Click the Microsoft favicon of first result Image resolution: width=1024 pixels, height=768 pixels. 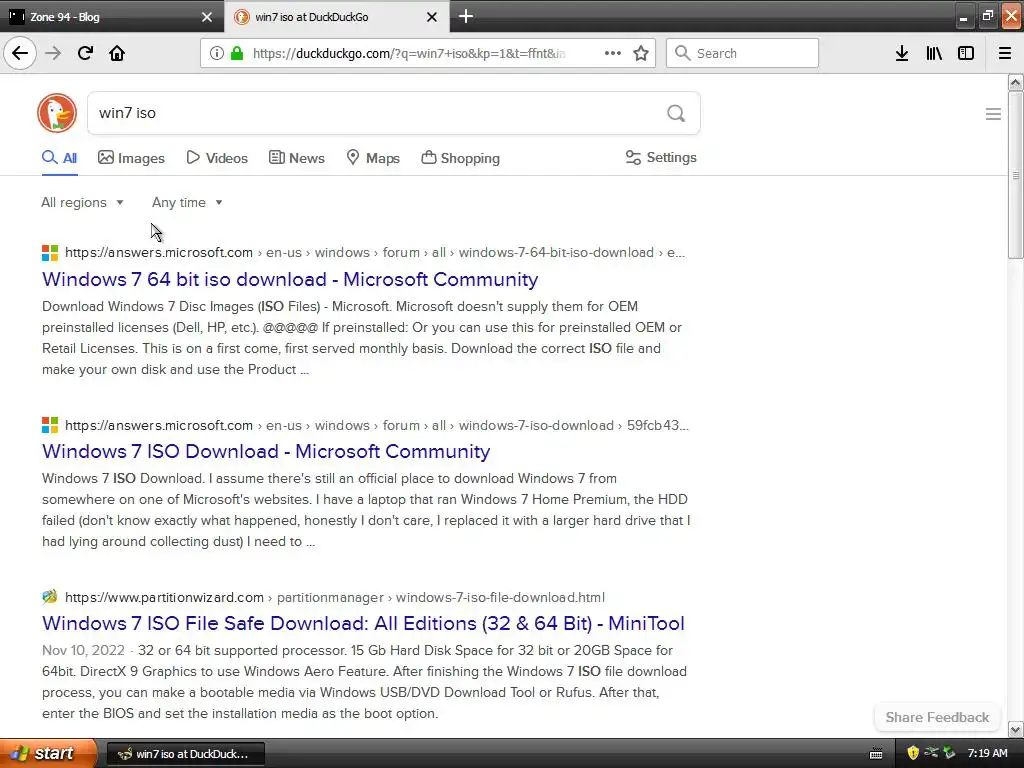50,253
